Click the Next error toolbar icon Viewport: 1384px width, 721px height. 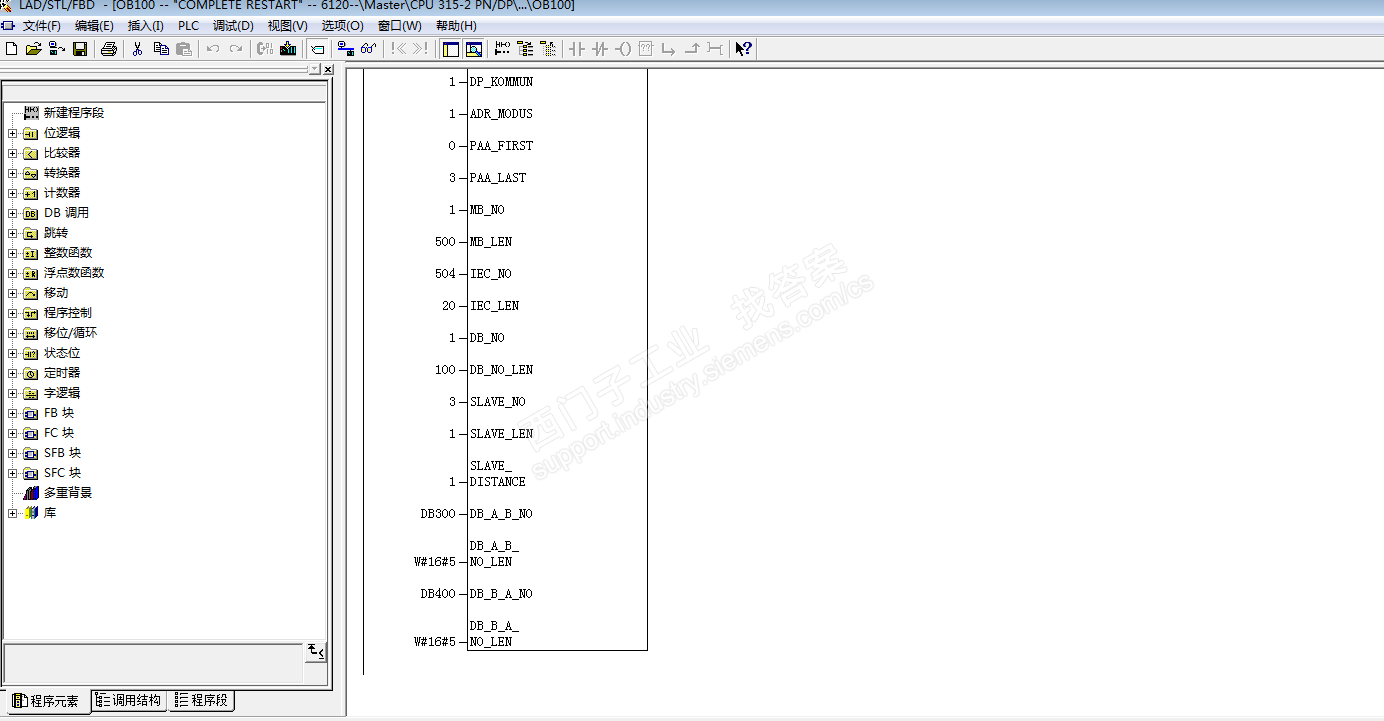click(x=420, y=48)
